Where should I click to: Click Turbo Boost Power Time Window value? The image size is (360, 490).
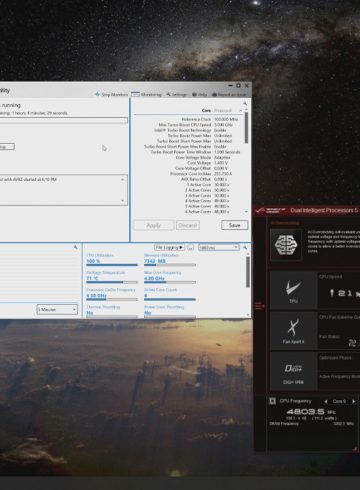(x=227, y=152)
